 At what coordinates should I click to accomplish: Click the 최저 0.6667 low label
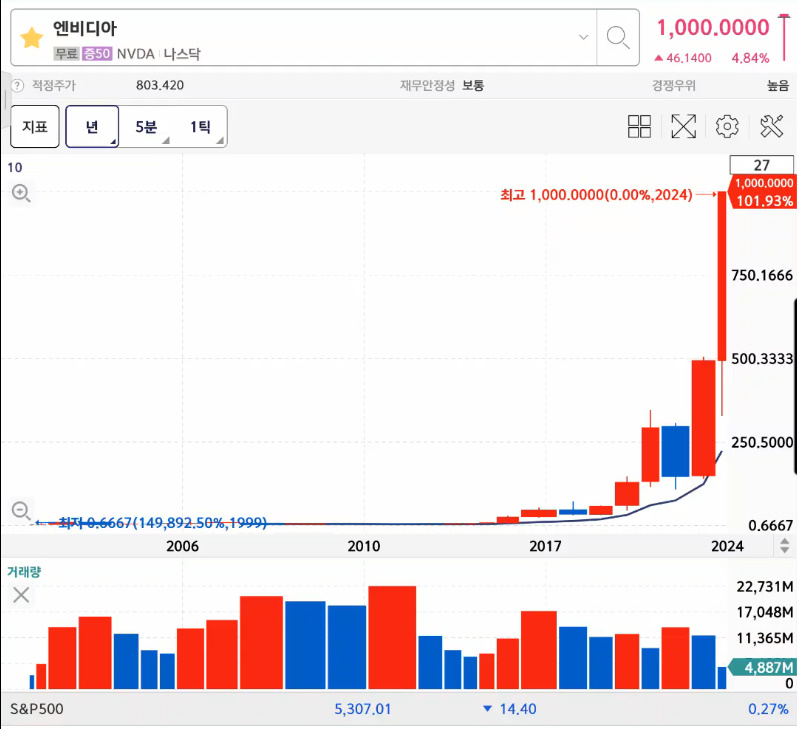coord(163,523)
